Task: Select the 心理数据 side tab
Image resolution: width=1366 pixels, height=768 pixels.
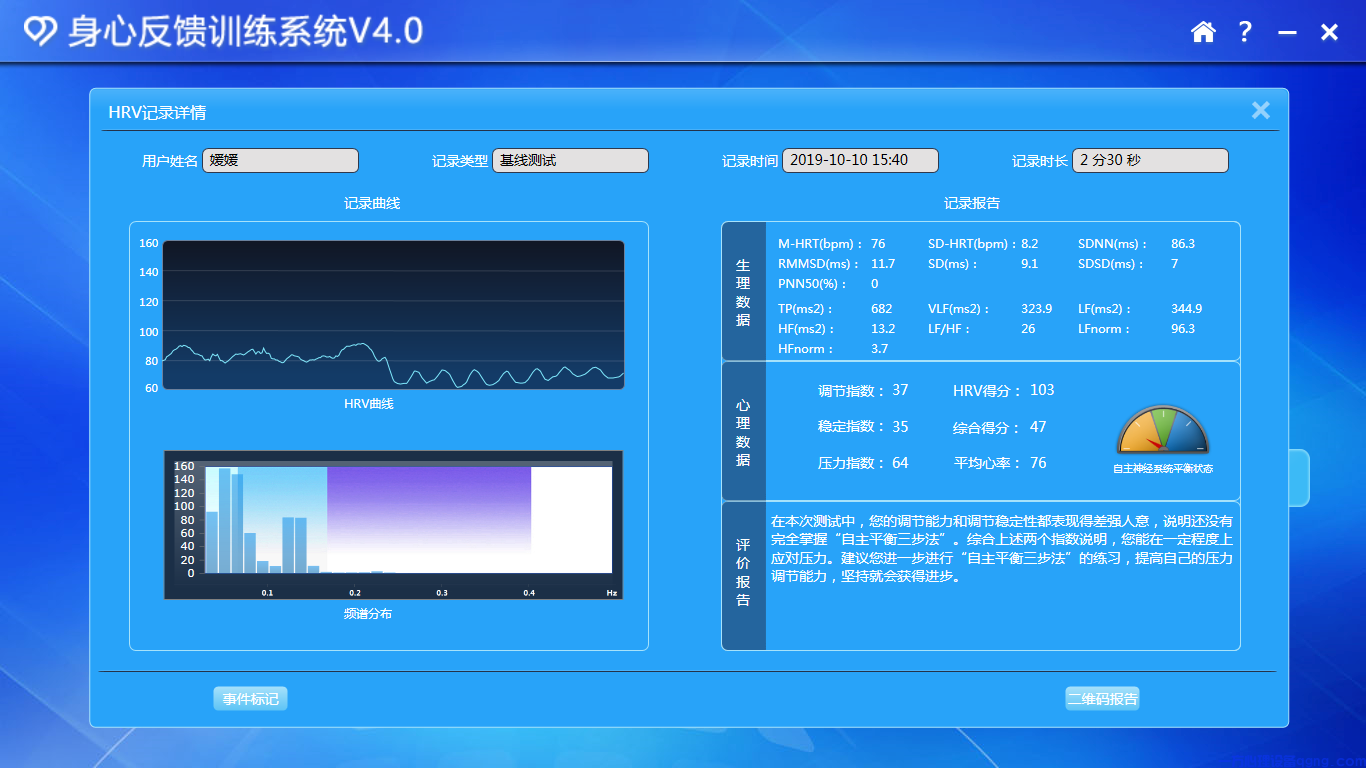Action: pos(743,432)
